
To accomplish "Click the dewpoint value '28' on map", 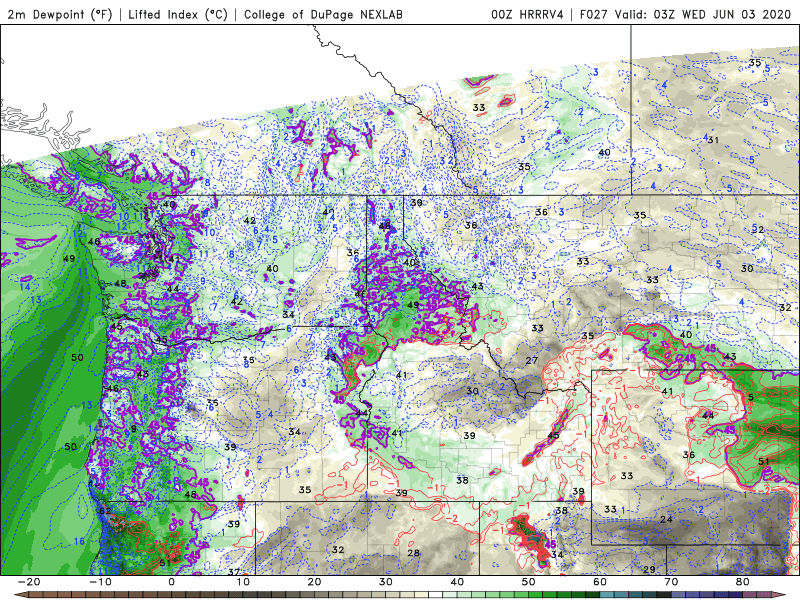I will (413, 553).
